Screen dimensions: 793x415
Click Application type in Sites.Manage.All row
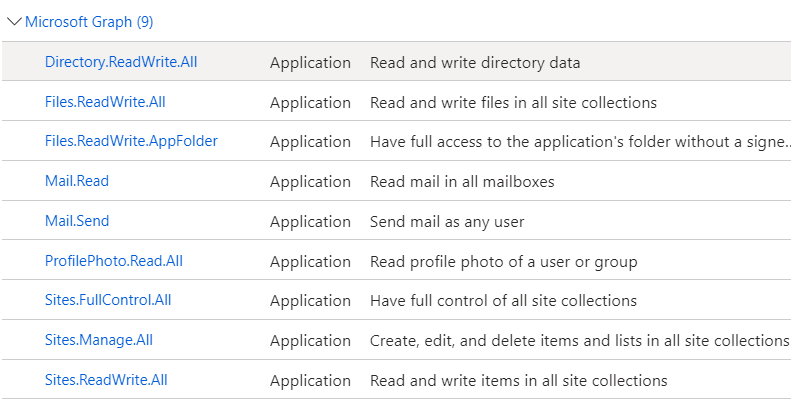pyautogui.click(x=310, y=341)
